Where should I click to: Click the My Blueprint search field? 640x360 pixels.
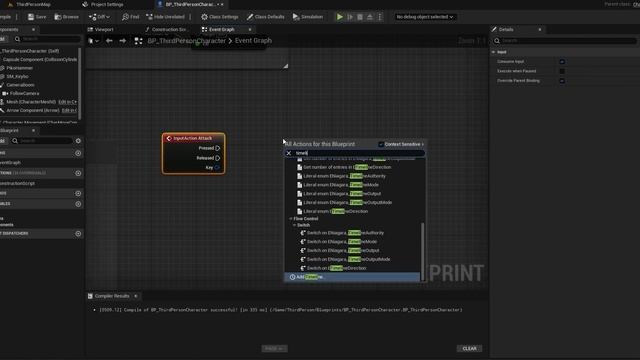click(x=42, y=141)
